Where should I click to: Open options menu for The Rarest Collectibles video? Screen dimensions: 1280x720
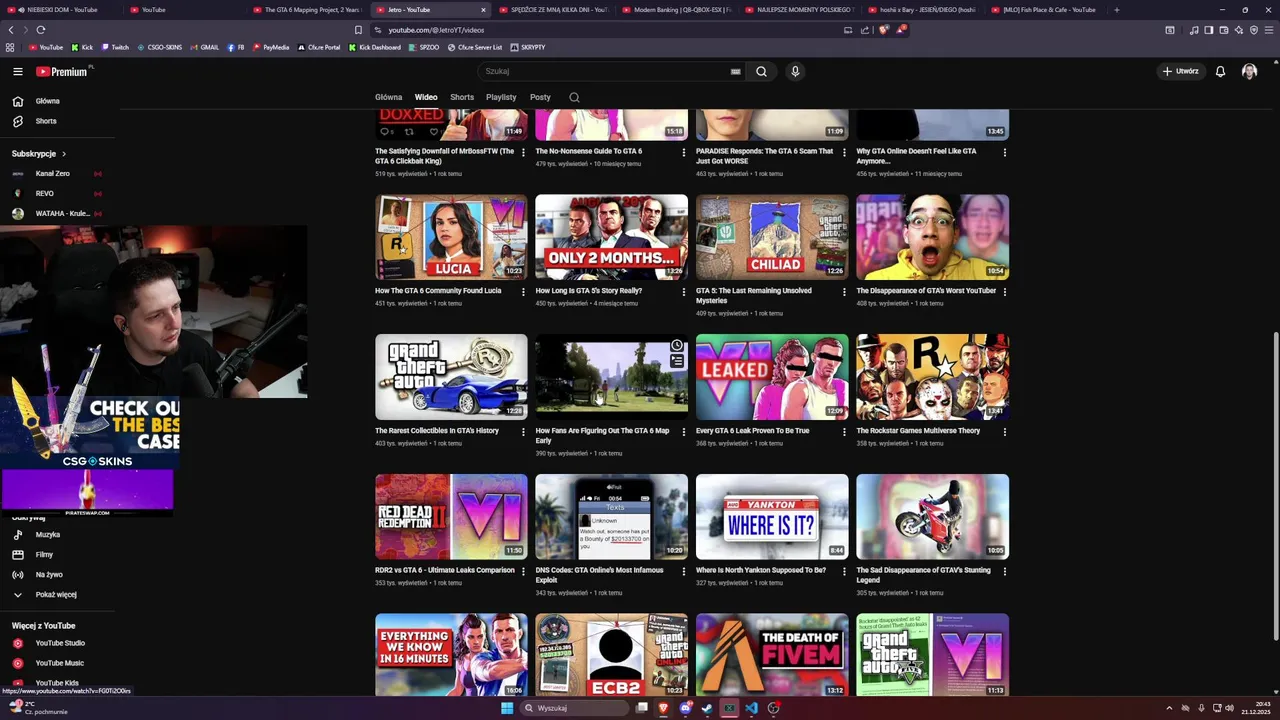pos(523,432)
